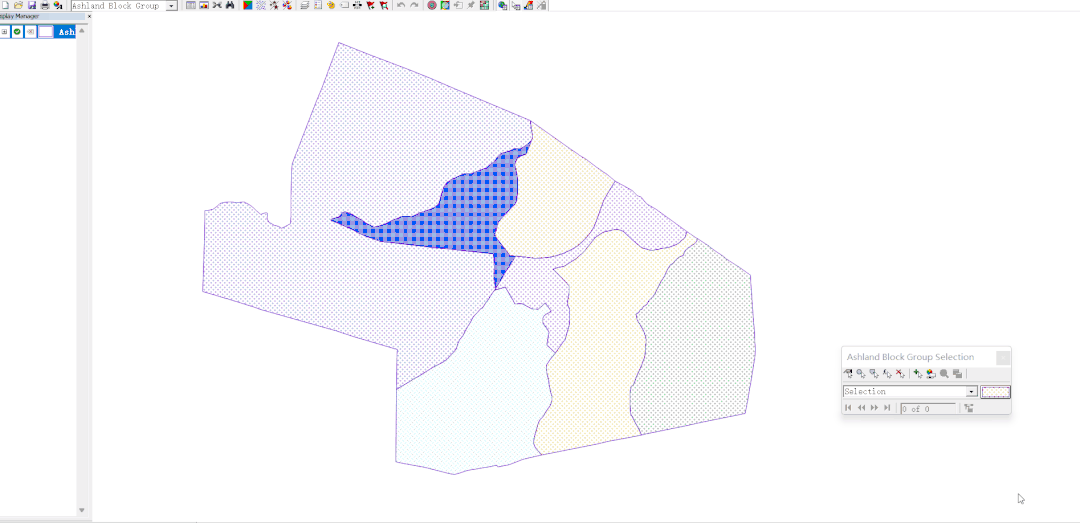1080x523 pixels.
Task: Click the globe icon in the toolbar
Action: tap(502, 5)
